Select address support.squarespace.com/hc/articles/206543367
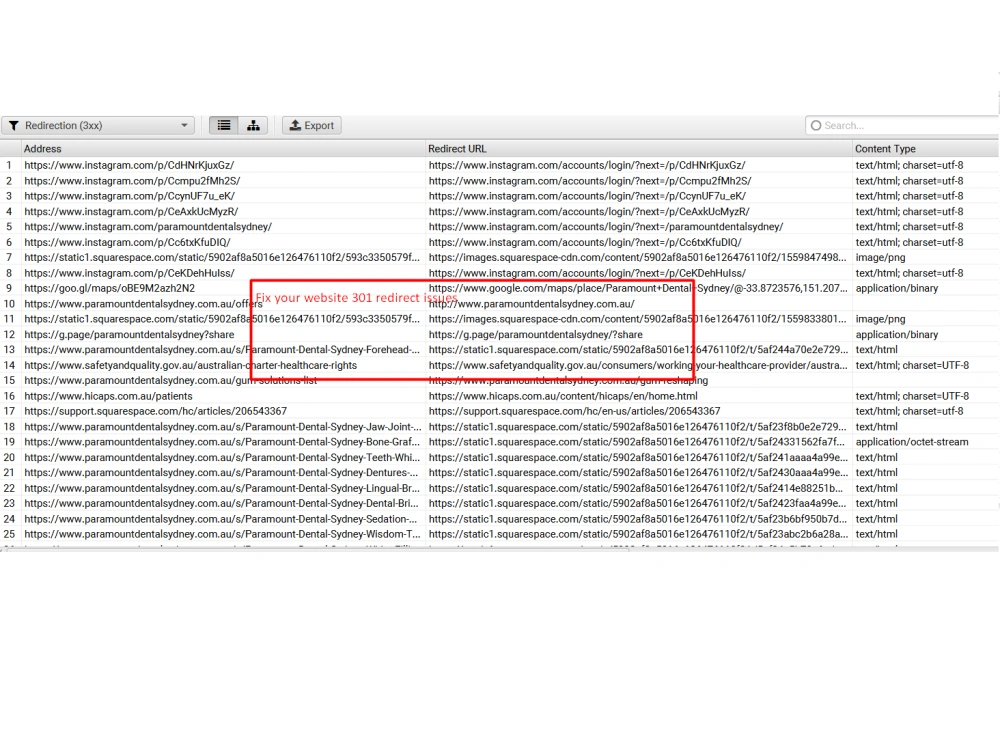The image size is (1000, 750). point(156,411)
